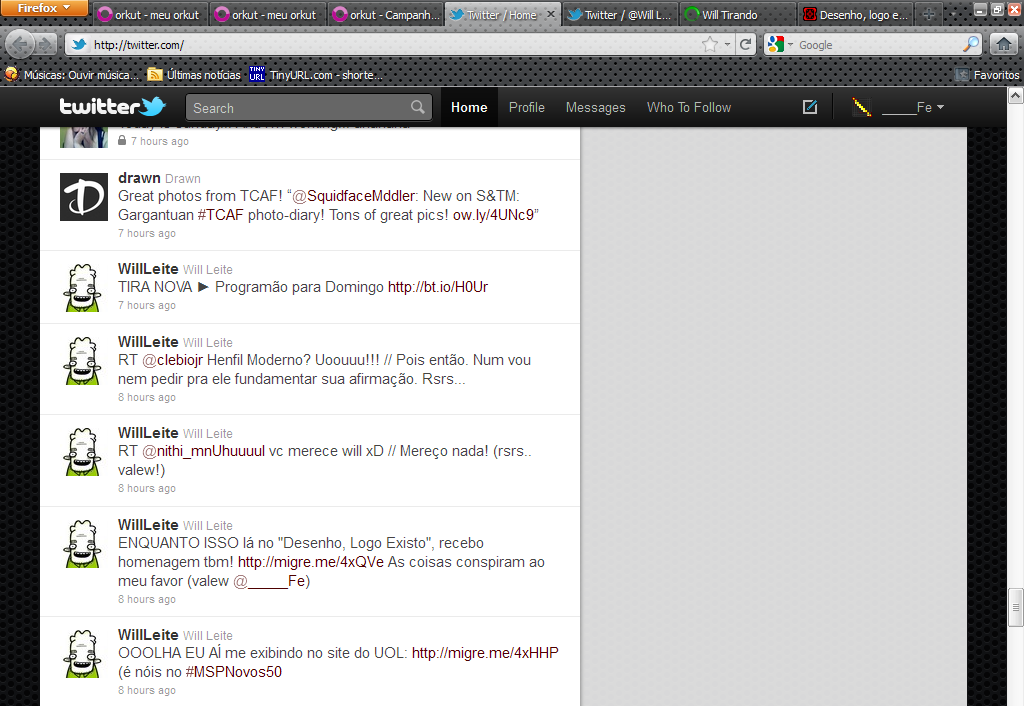Open the @_____Fe mention link
Viewport: 1024px width, 706px height.
tap(271, 581)
